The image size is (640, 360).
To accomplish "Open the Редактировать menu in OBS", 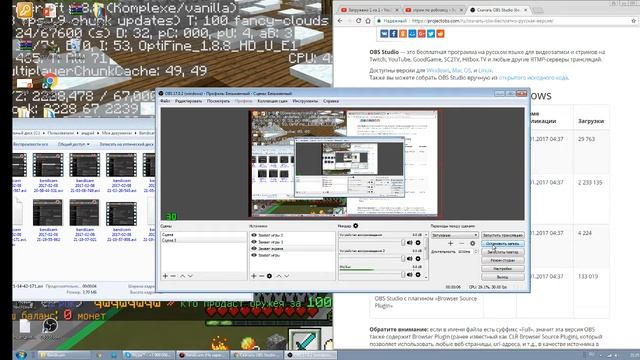I will point(189,101).
